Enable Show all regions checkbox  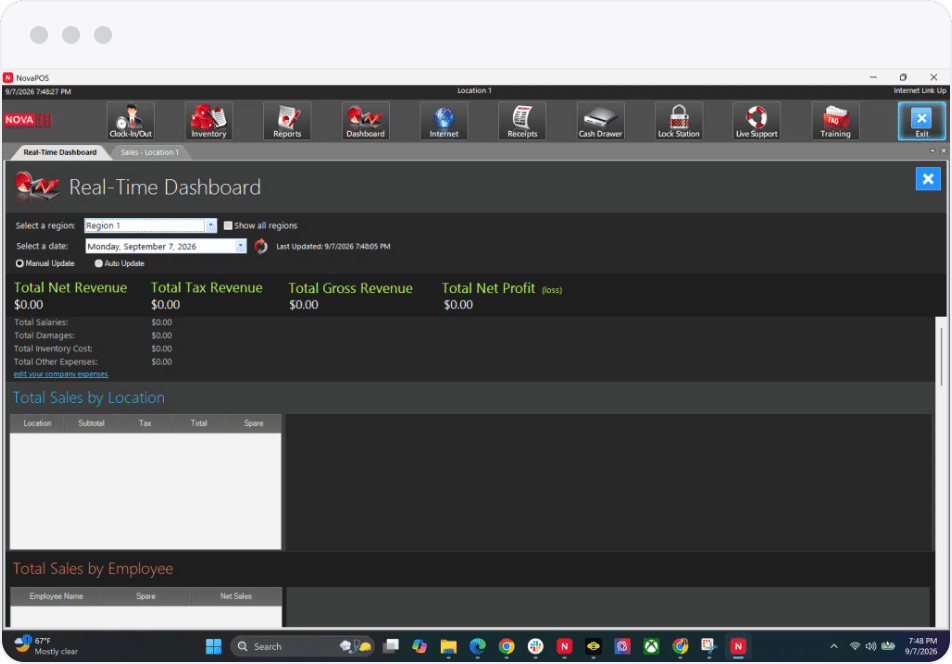tap(228, 226)
